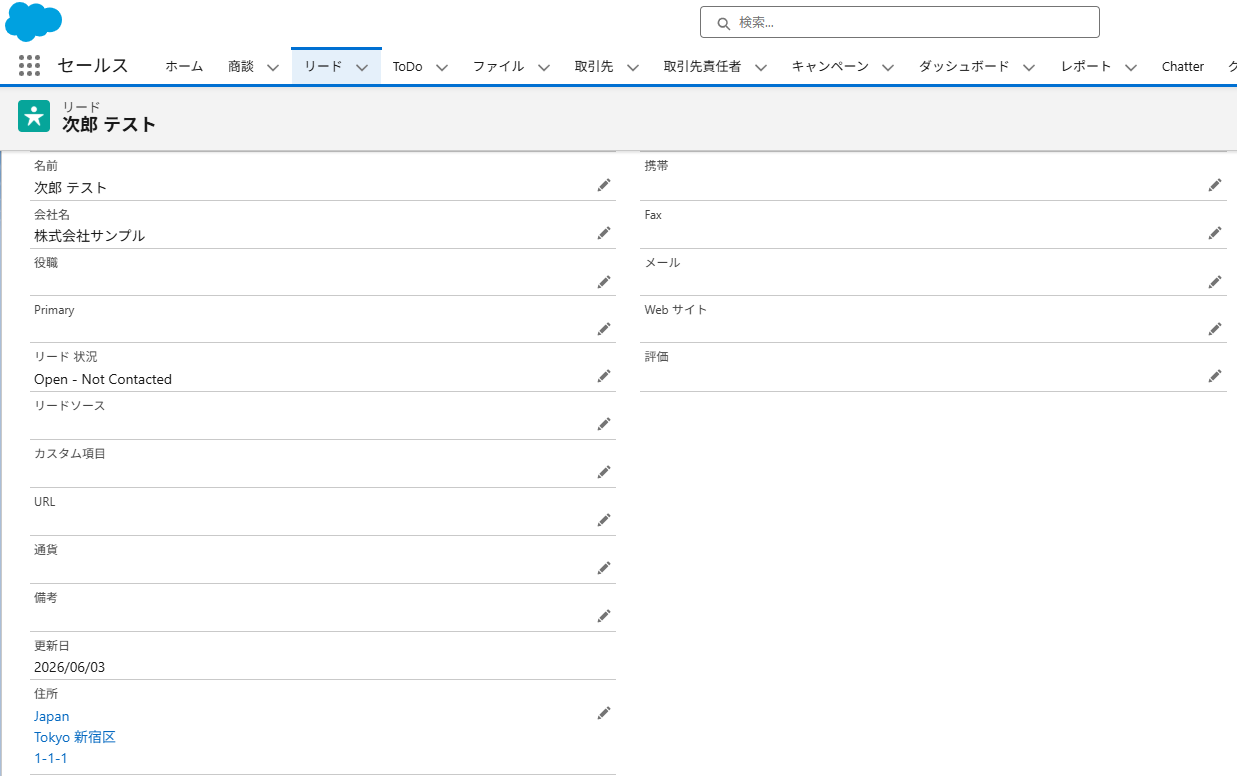Screen dimensions: 1237x776
Task: Click the Japan address link
Action: click(x=52, y=716)
